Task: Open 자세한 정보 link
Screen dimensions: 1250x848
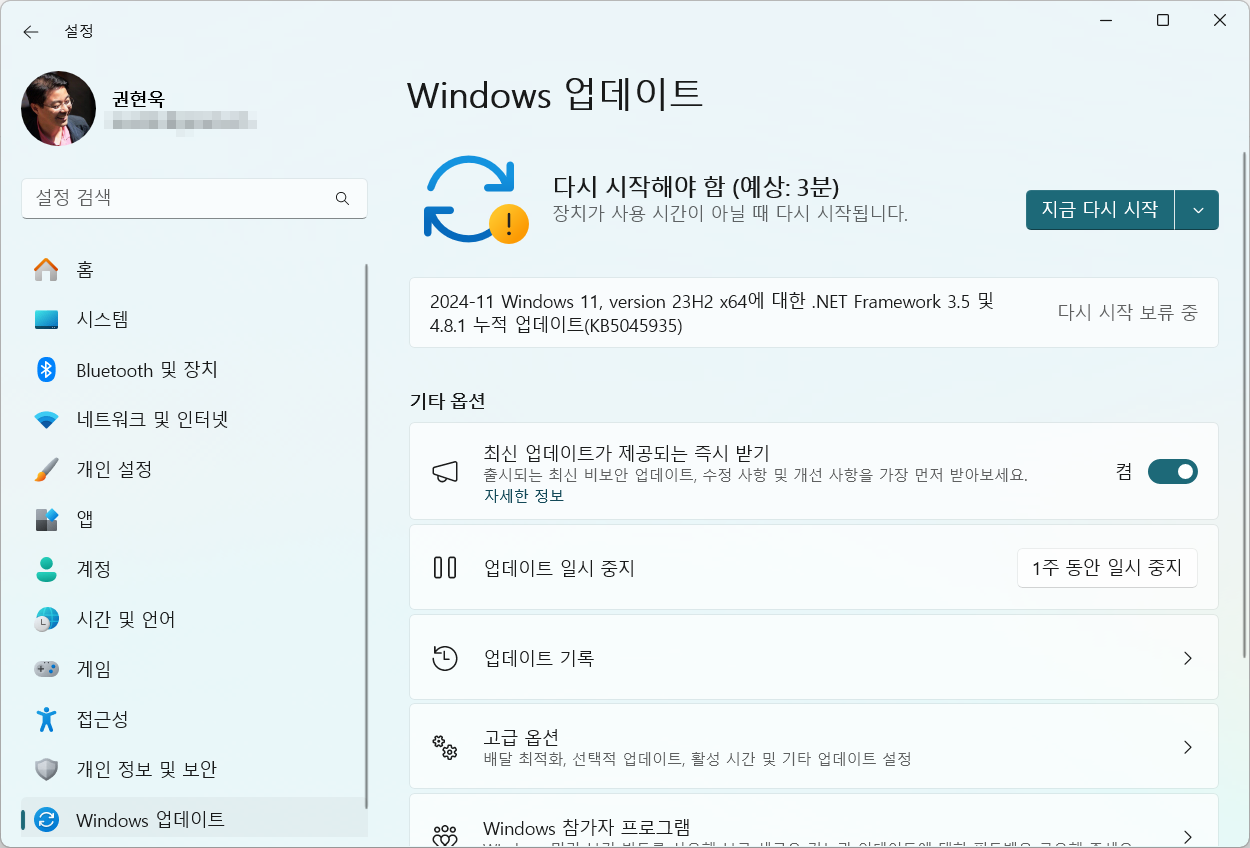Action: click(x=524, y=496)
